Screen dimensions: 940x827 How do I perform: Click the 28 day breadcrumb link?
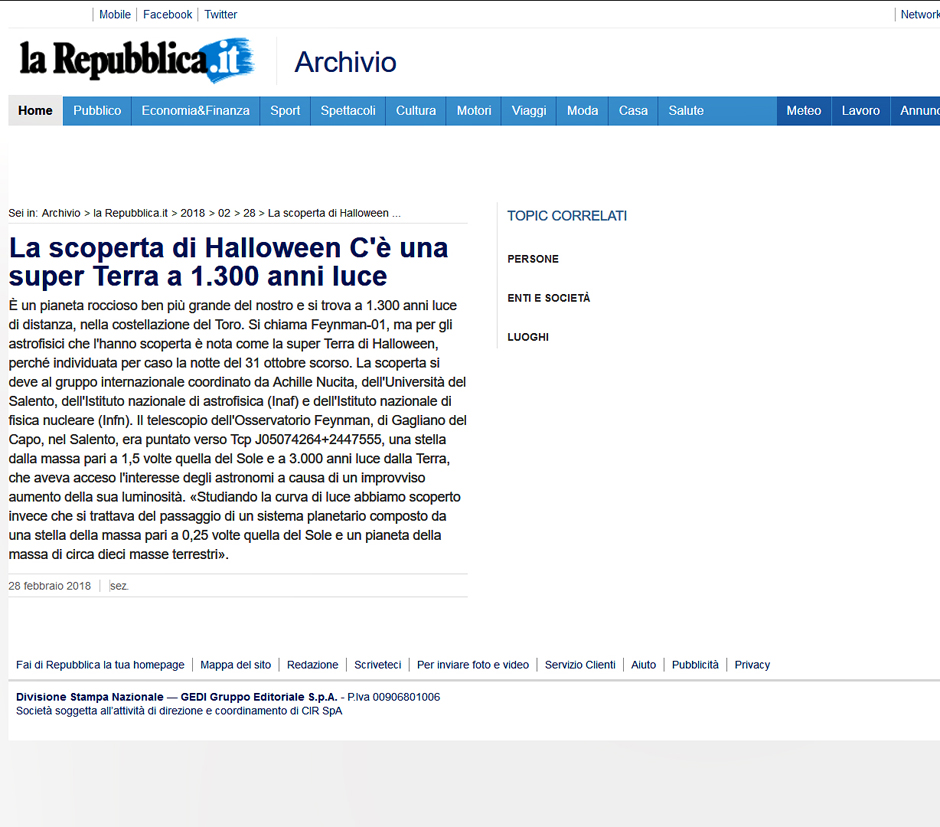point(249,213)
